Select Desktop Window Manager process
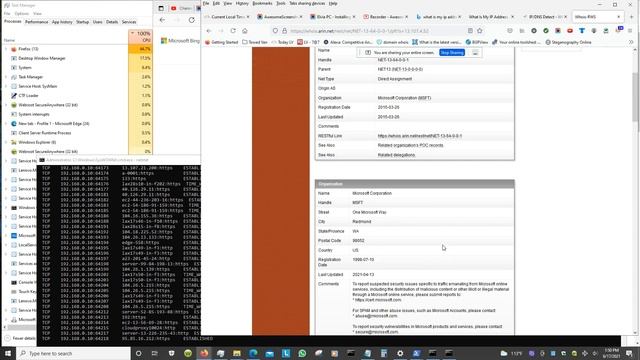Viewport: 640px width, 360px height. point(78,58)
